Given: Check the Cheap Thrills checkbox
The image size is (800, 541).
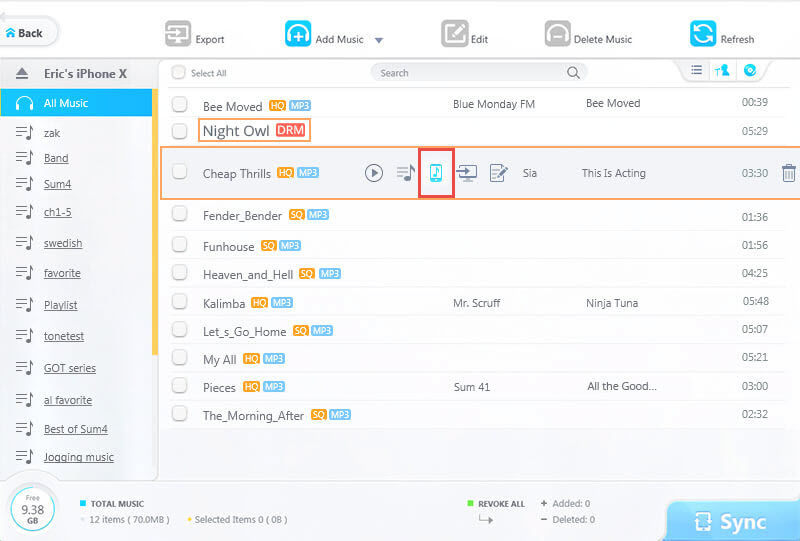Looking at the screenshot, I should 180,171.
